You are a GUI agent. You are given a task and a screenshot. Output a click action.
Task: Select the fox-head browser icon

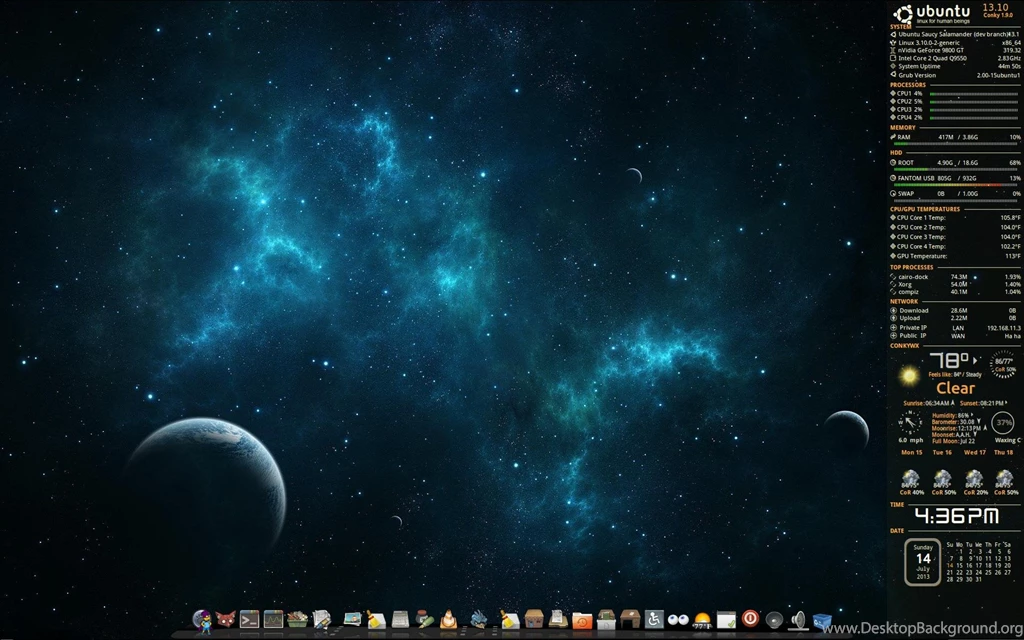225,620
